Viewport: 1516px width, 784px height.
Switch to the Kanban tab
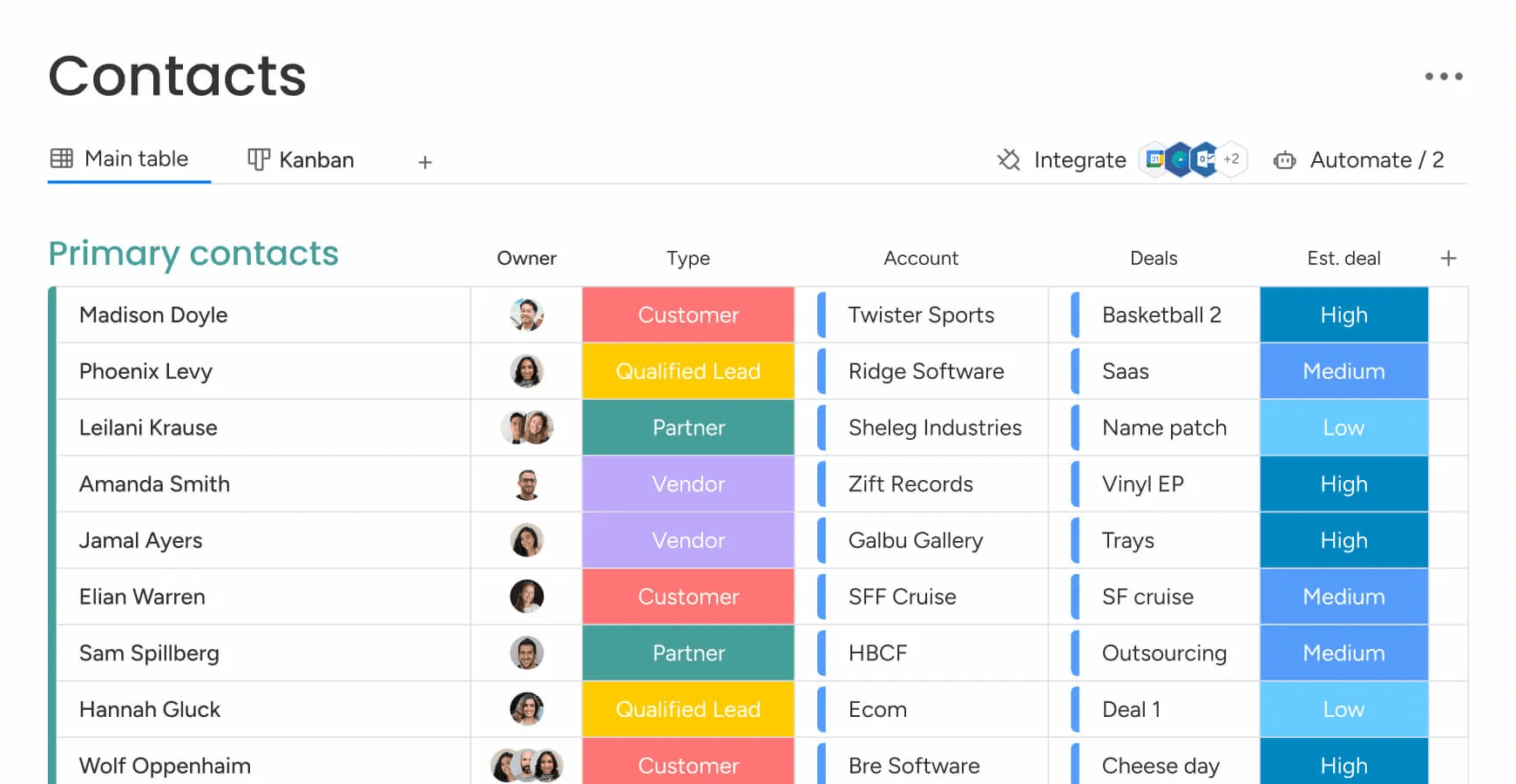pyautogui.click(x=301, y=160)
